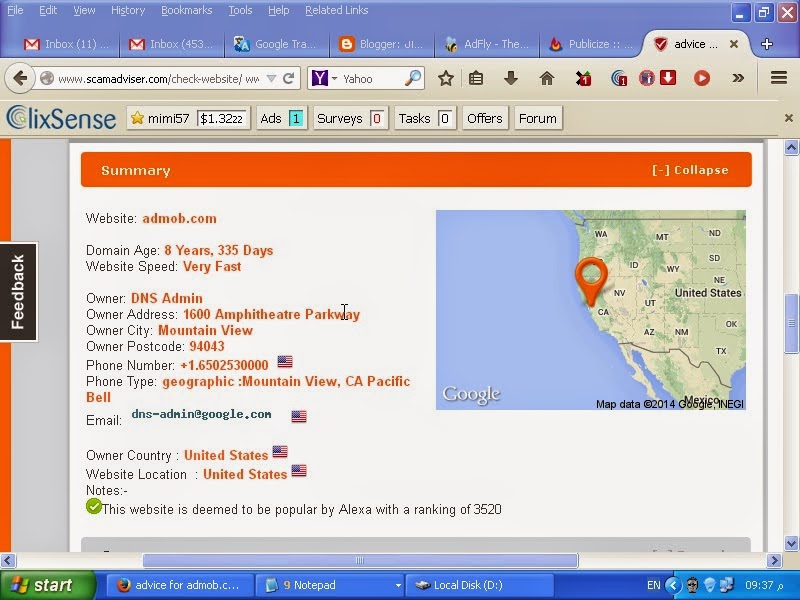Click the vertical scrollbar thumb
The height and width of the screenshot is (600, 800).
click(791, 323)
